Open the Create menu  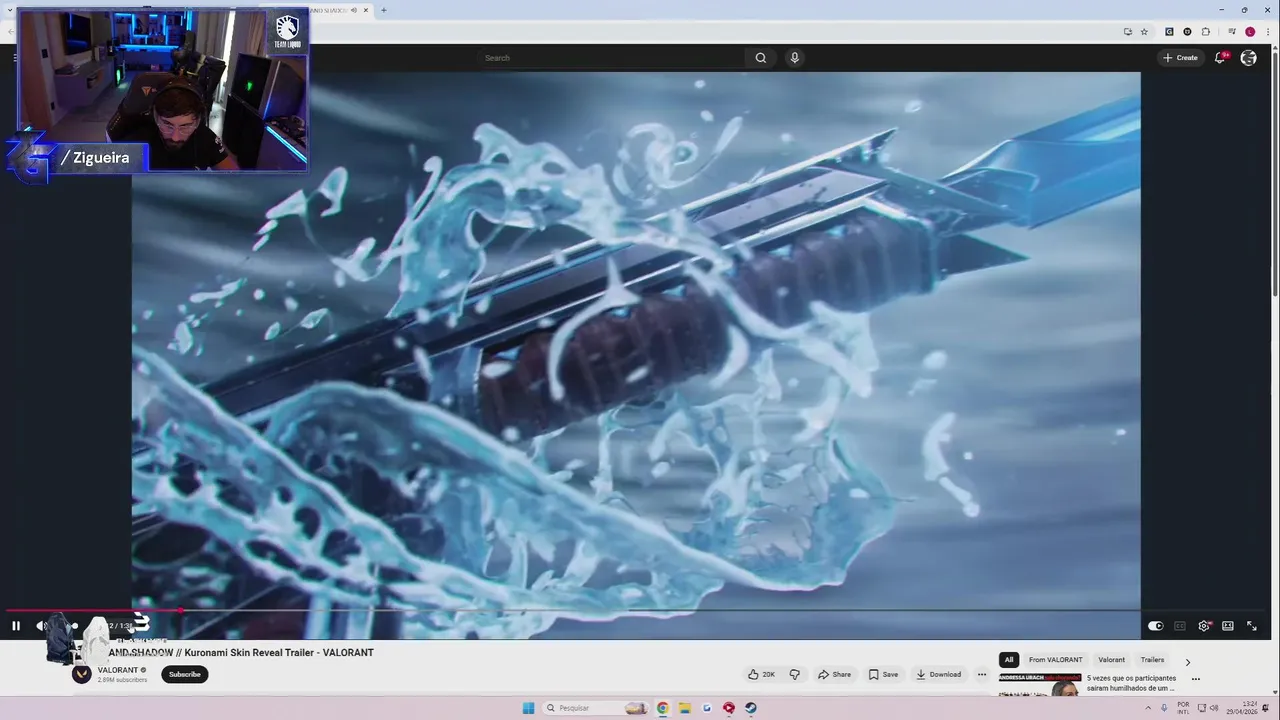tap(1180, 58)
